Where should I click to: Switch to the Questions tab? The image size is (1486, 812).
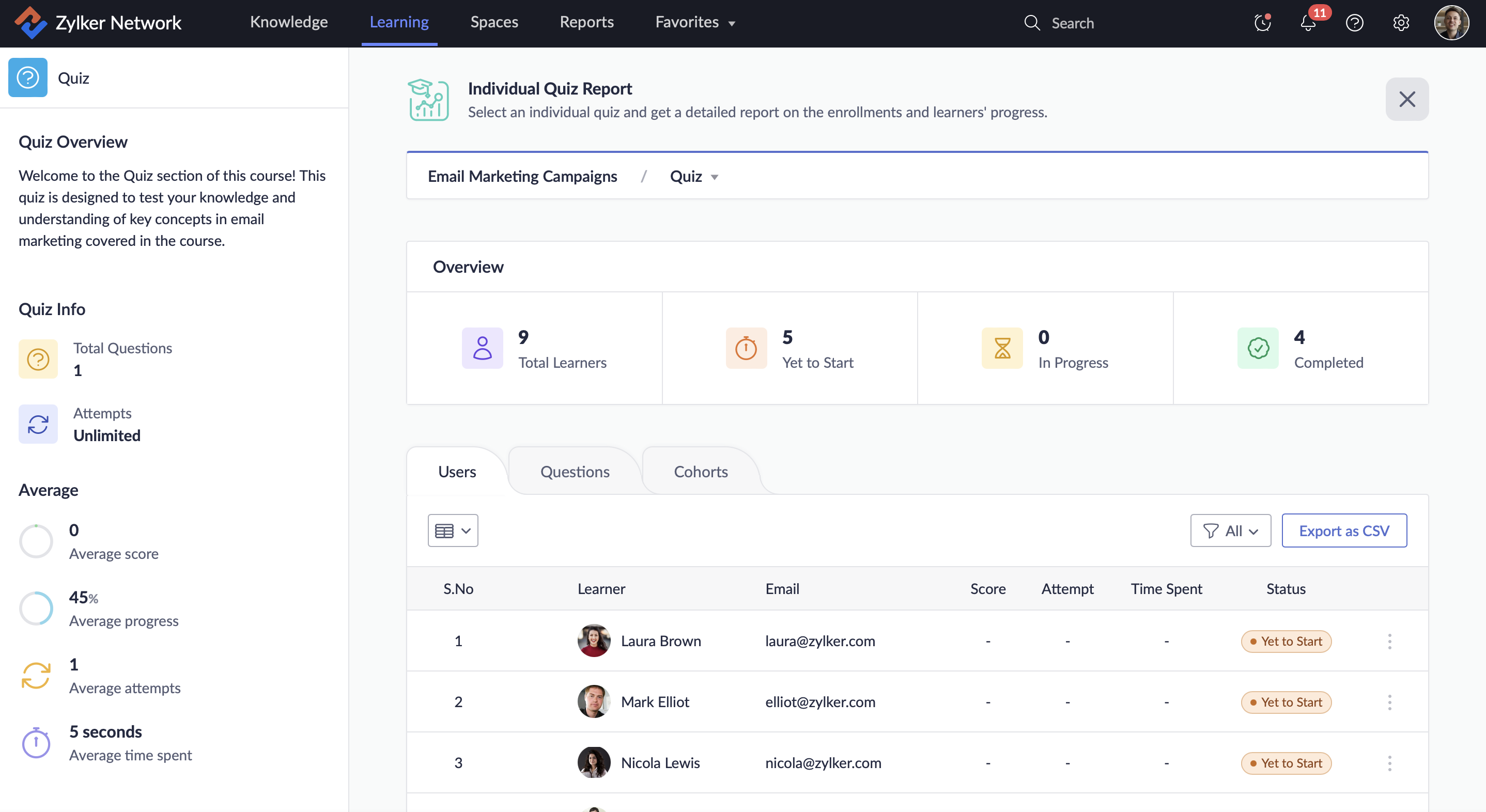click(575, 472)
